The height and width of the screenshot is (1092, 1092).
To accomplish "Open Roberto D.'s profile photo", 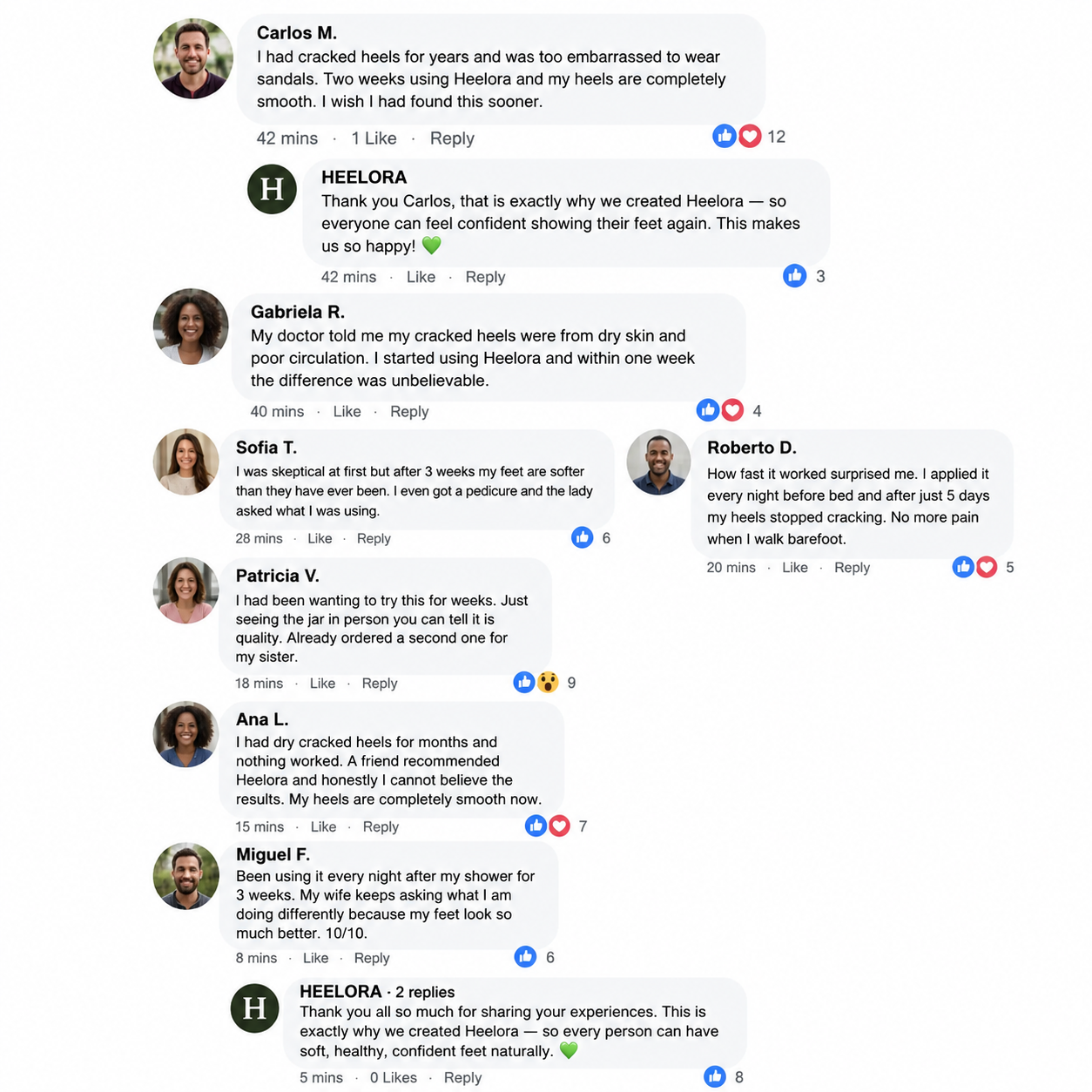I will click(x=658, y=462).
